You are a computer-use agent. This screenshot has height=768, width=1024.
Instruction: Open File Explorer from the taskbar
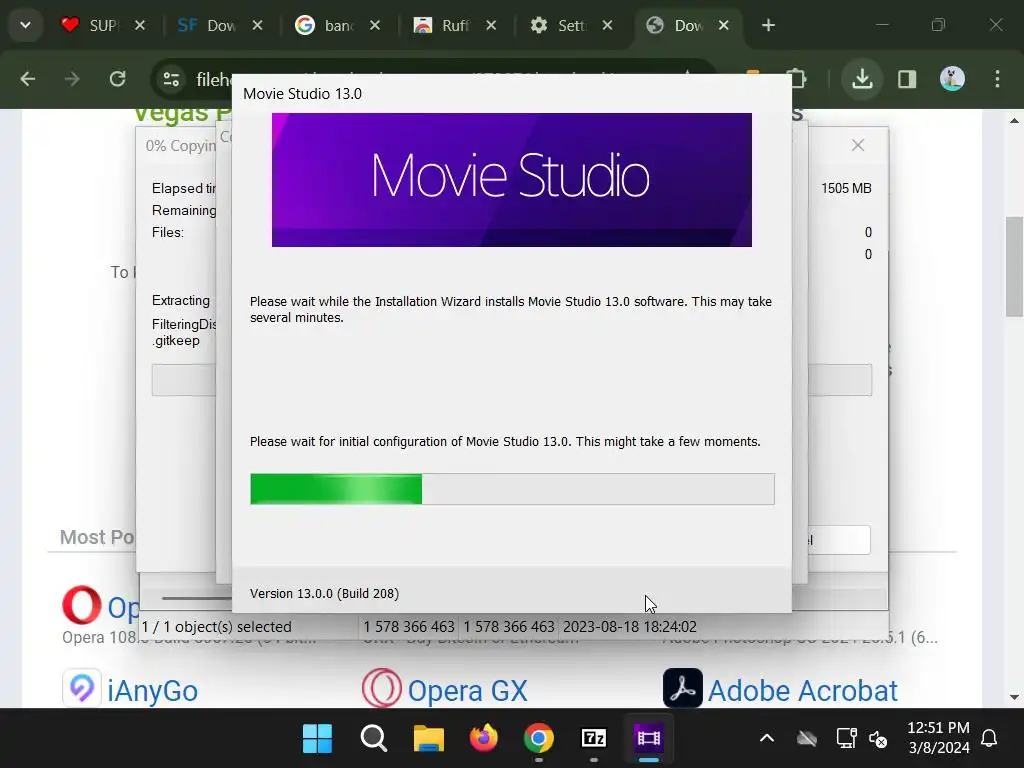pyautogui.click(x=429, y=738)
